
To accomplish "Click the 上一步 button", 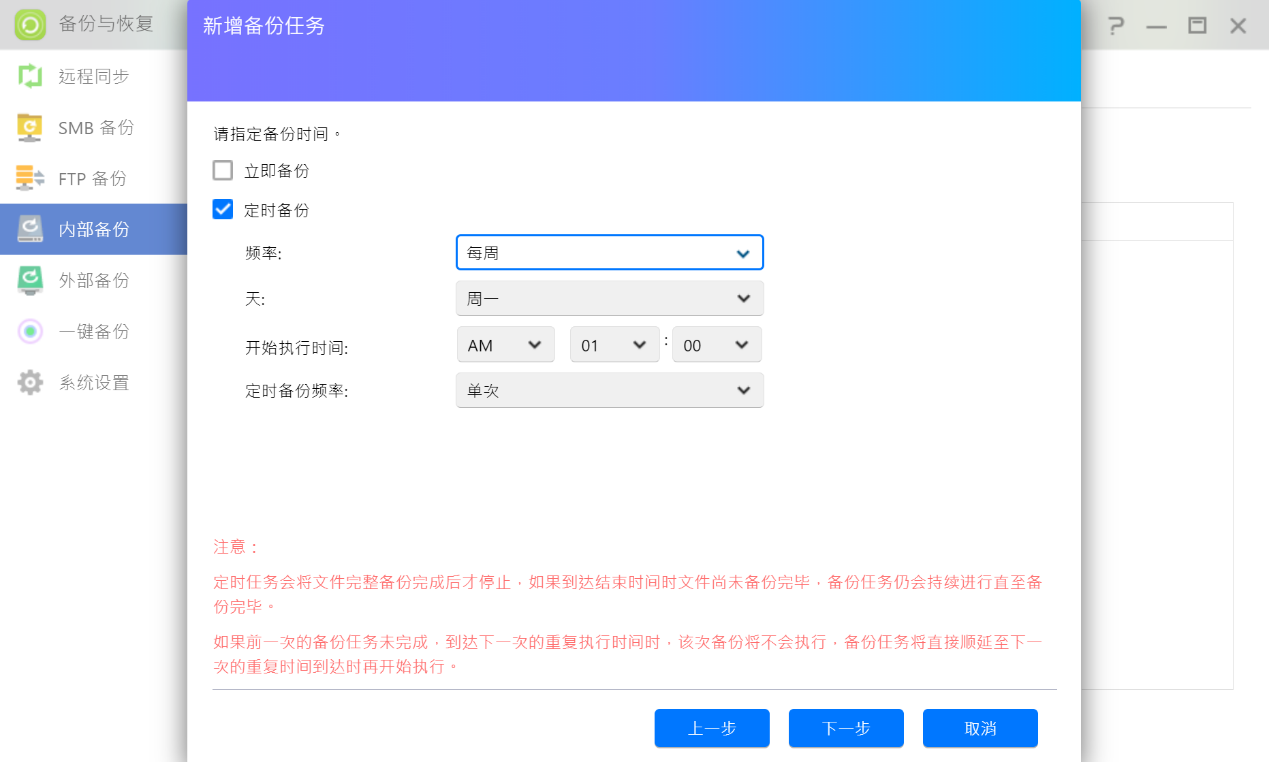I will pos(712,728).
